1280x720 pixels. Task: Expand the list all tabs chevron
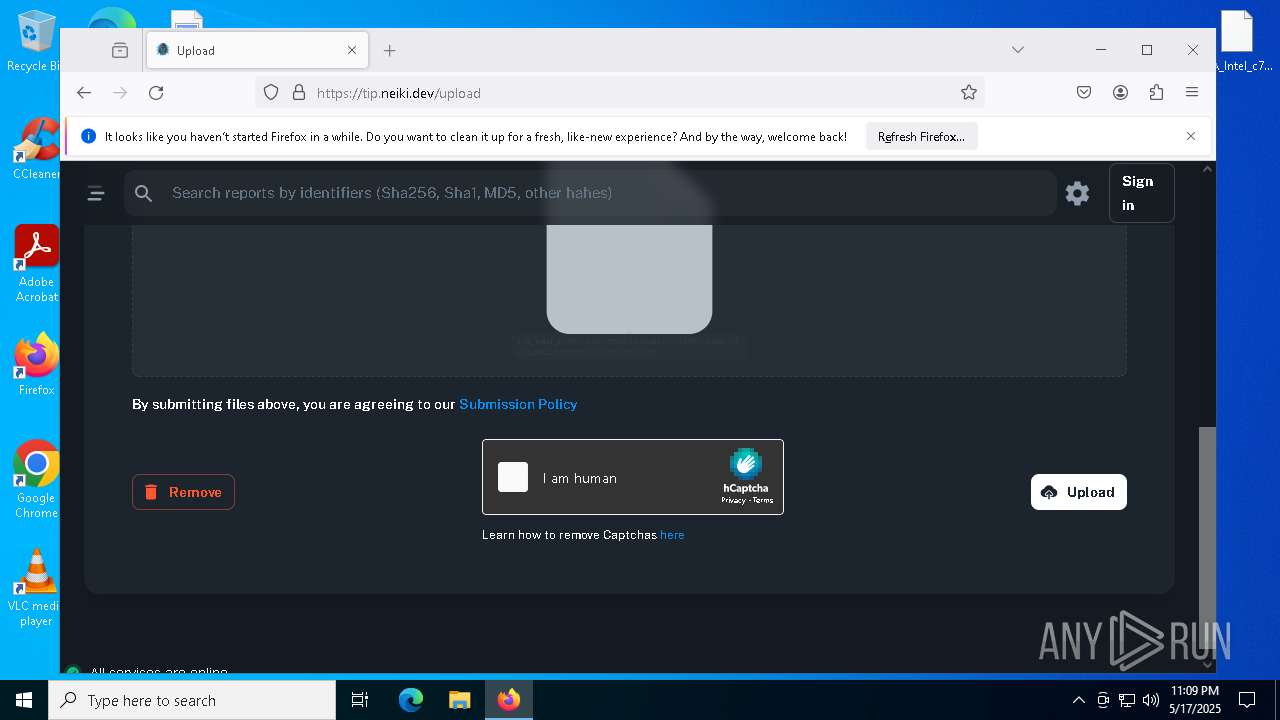pyautogui.click(x=1017, y=50)
